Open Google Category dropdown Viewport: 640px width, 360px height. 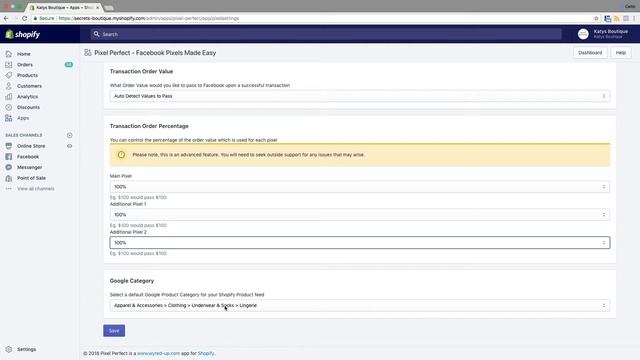[x=360, y=306]
